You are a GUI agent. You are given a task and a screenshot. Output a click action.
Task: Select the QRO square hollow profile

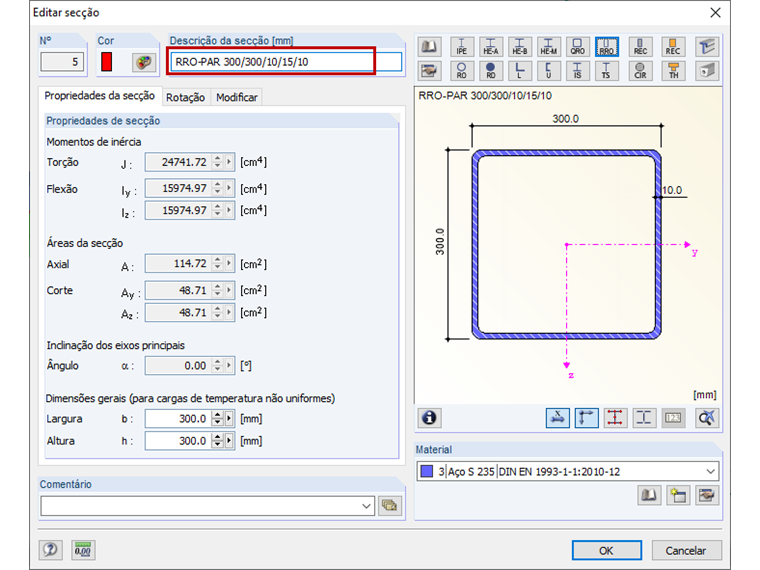(578, 47)
